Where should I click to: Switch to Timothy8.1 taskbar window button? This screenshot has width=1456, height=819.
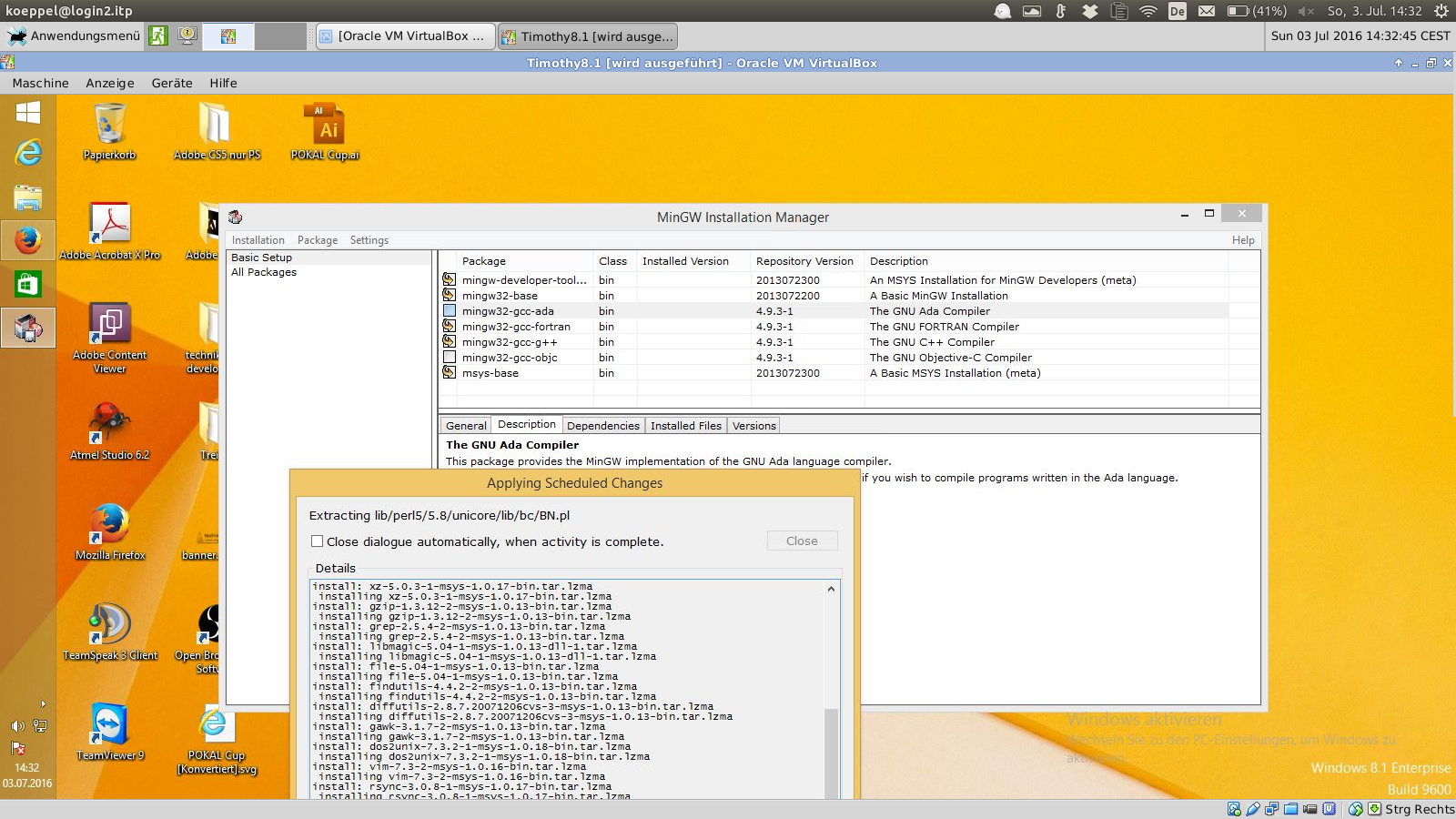588,36
